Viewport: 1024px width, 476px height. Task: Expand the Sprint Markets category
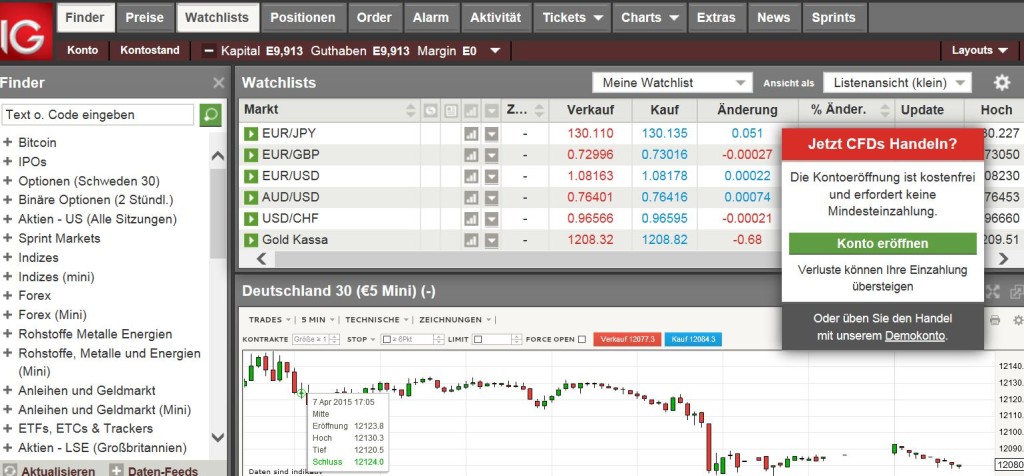click(x=8, y=238)
